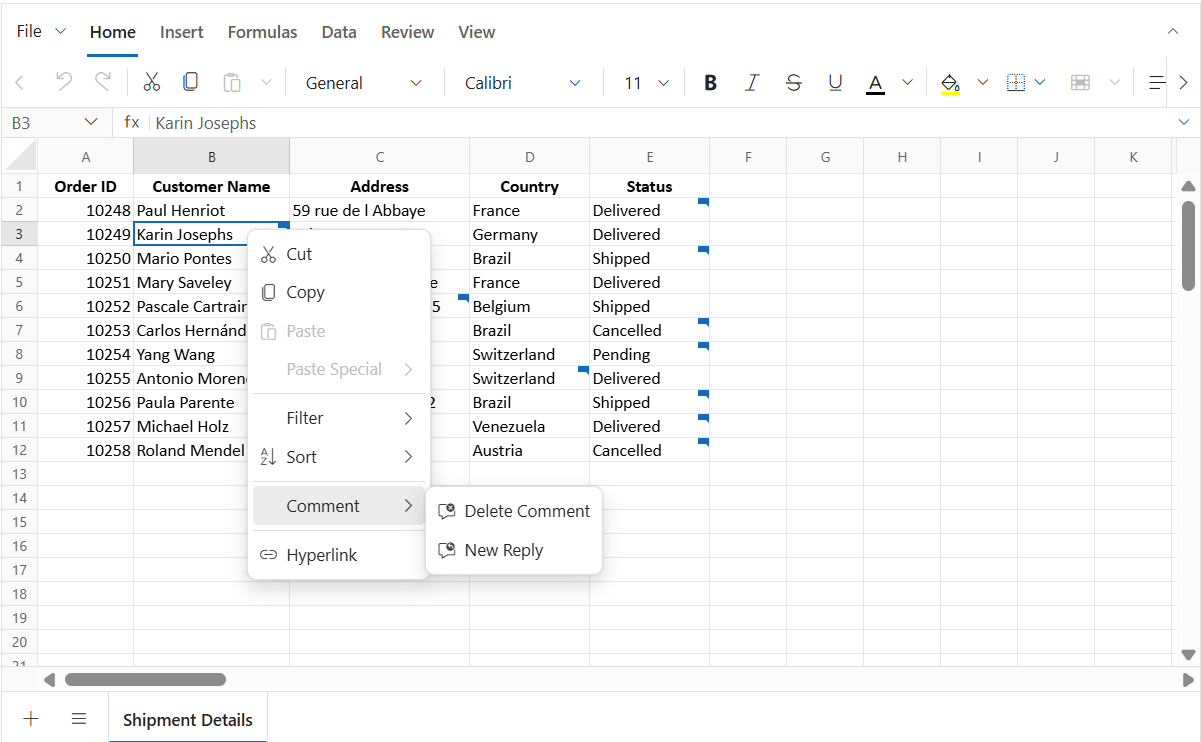Expand the Name Box dropdown
The image size is (1201, 742).
(x=91, y=122)
